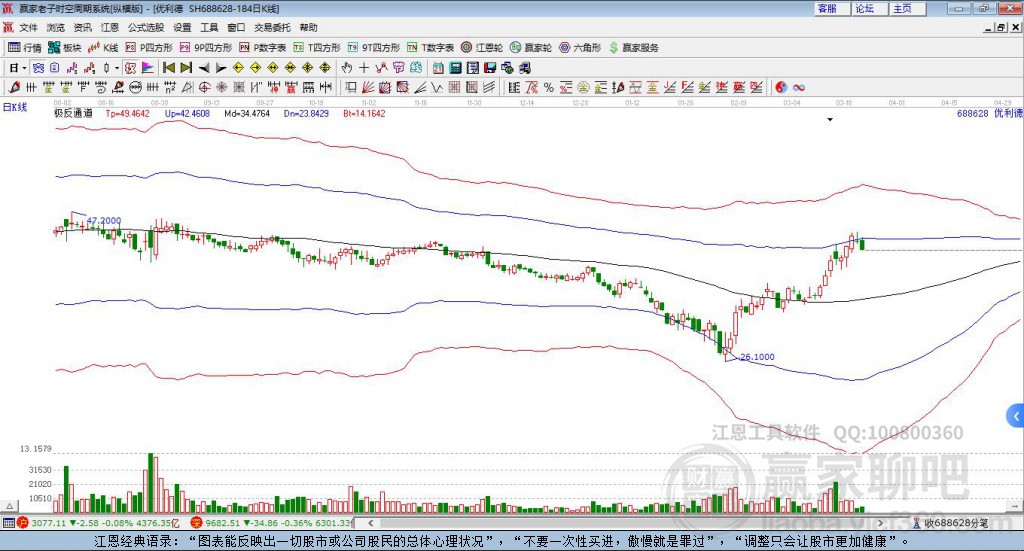Open the 行情 quotes view
The width and height of the screenshot is (1024, 551).
coord(25,48)
